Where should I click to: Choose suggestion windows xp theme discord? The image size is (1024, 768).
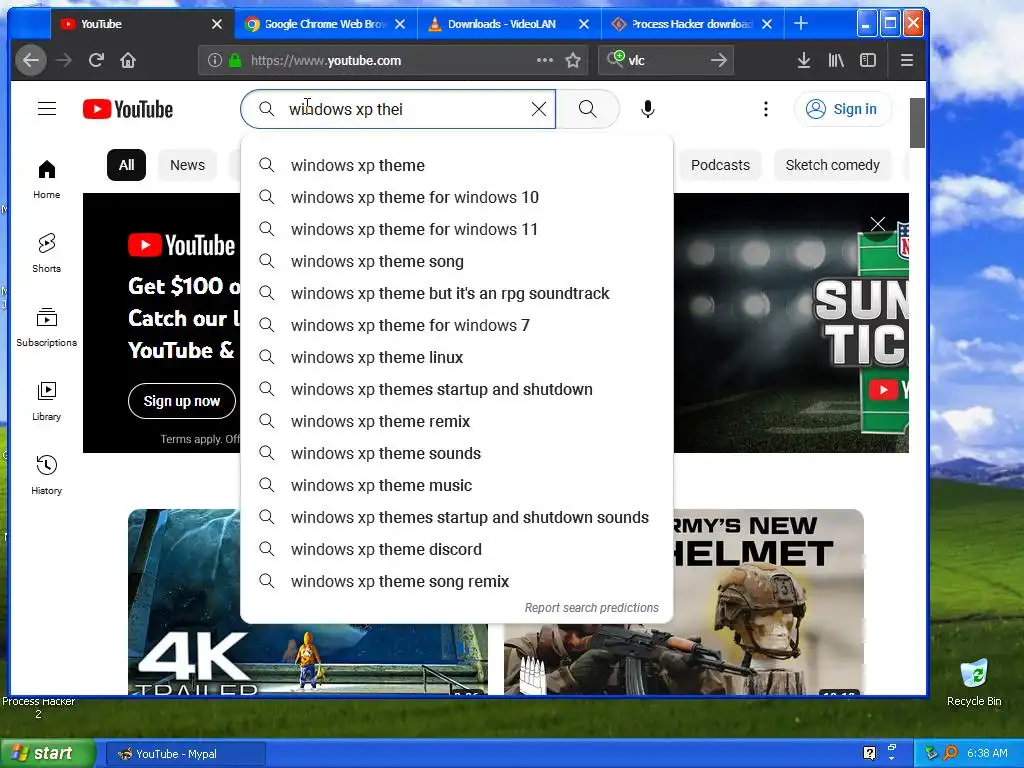pyautogui.click(x=456, y=549)
